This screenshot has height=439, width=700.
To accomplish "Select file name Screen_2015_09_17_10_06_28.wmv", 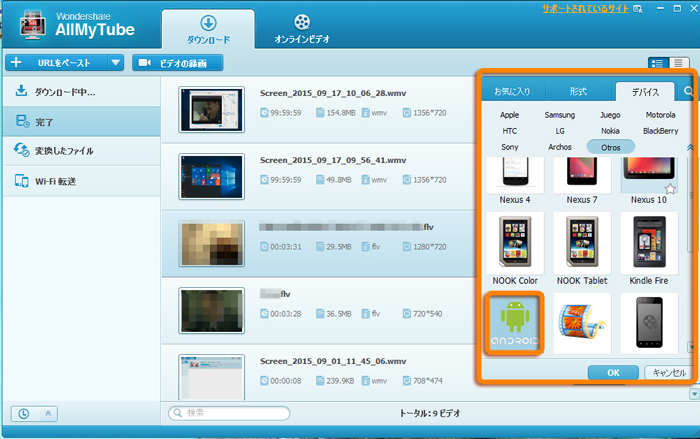I will pyautogui.click(x=333, y=93).
